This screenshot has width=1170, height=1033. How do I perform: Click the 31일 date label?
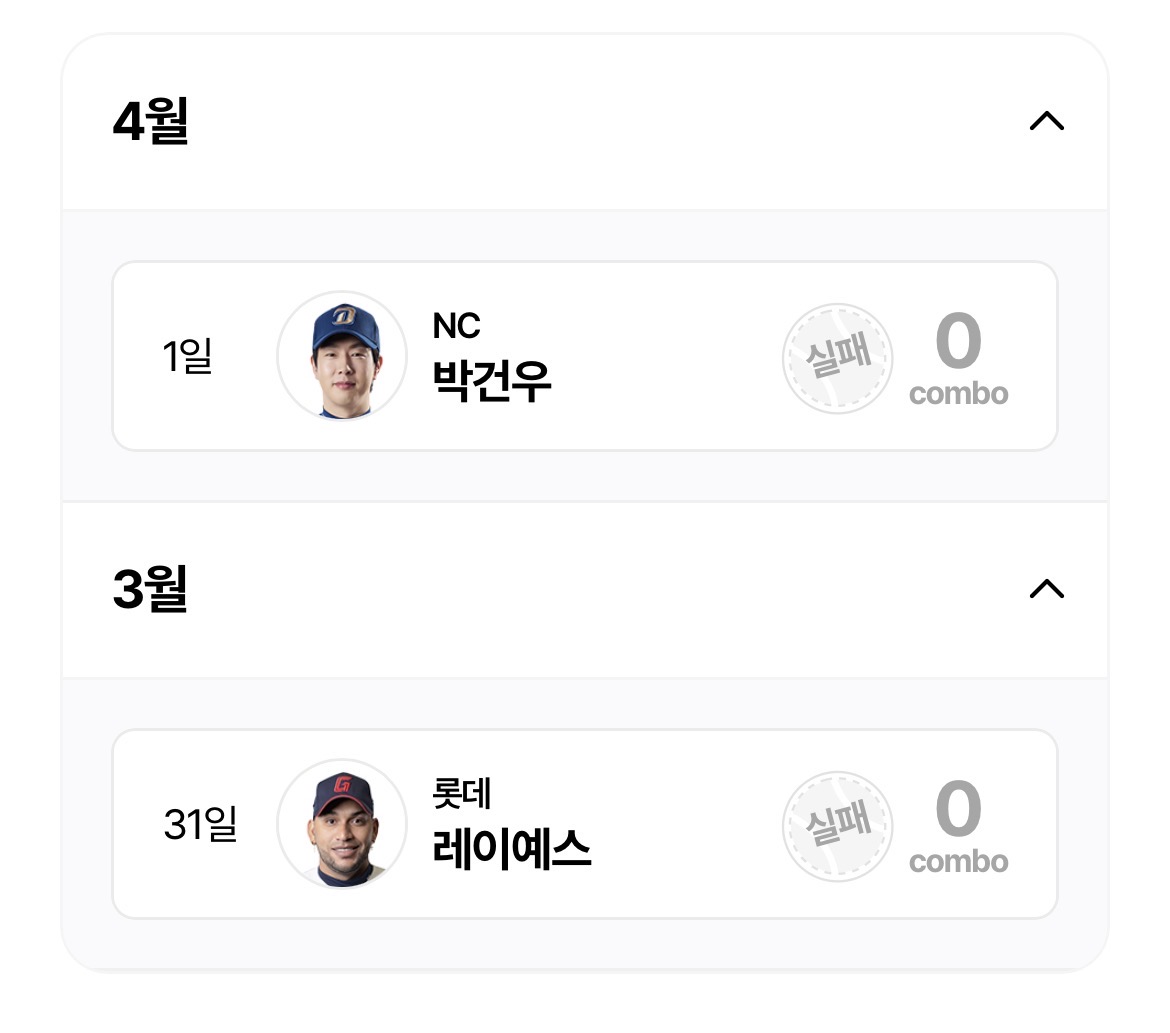click(x=200, y=825)
